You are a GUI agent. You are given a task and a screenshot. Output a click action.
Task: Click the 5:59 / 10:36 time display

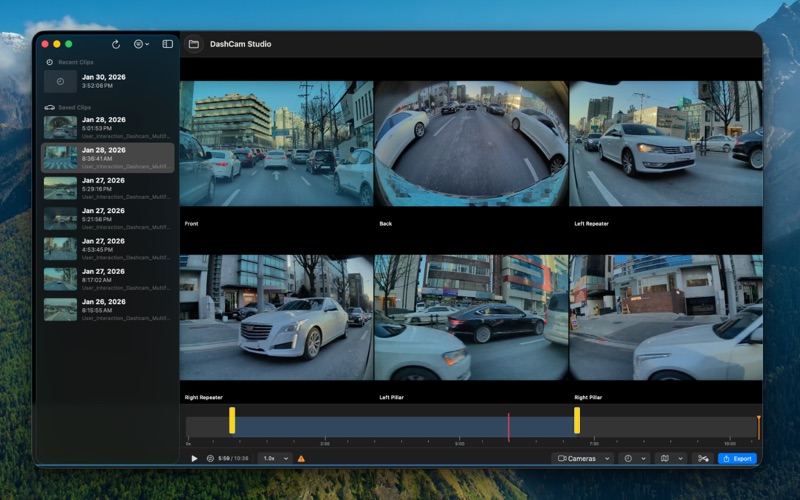click(x=233, y=459)
